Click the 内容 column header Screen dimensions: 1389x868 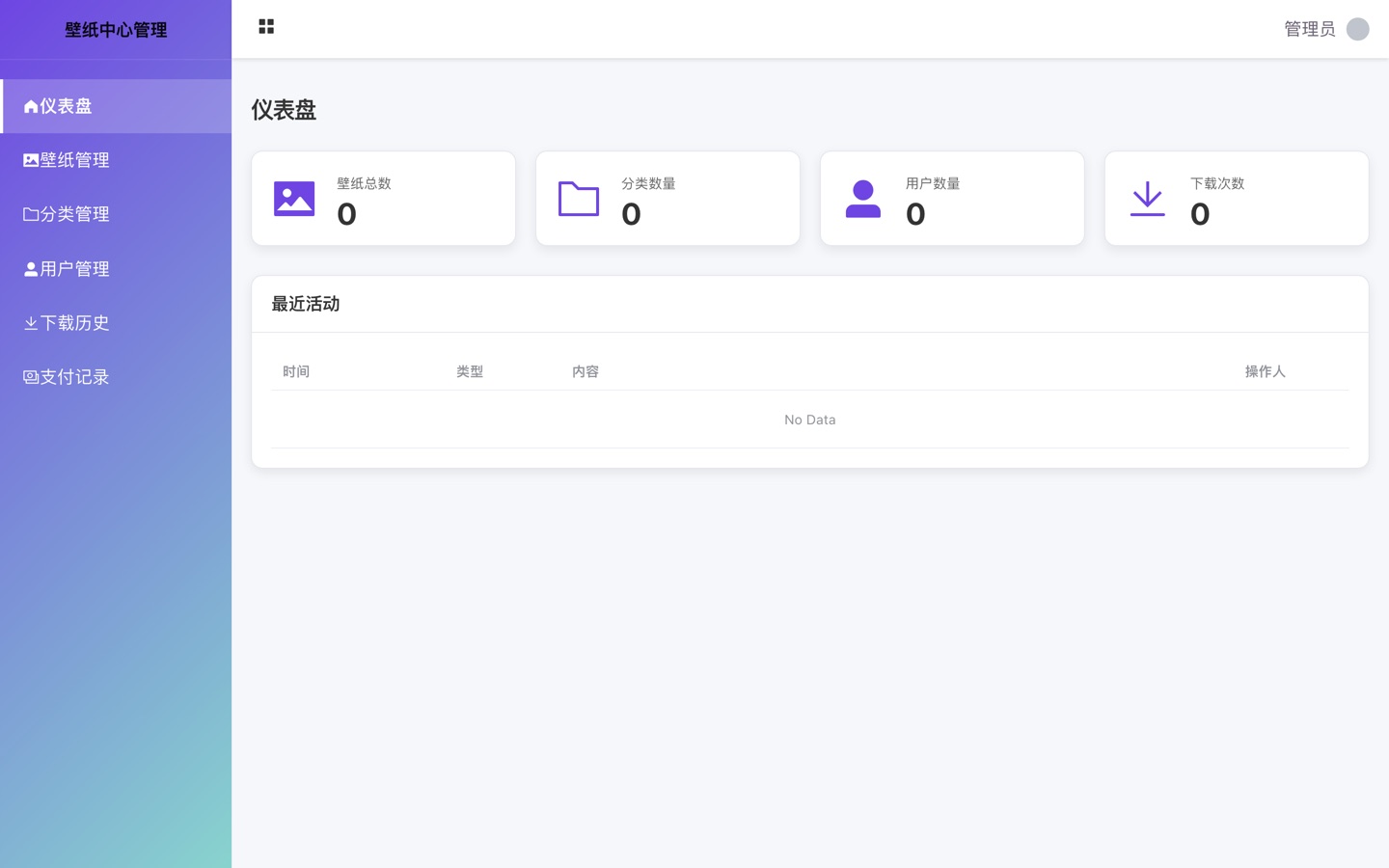pos(586,371)
